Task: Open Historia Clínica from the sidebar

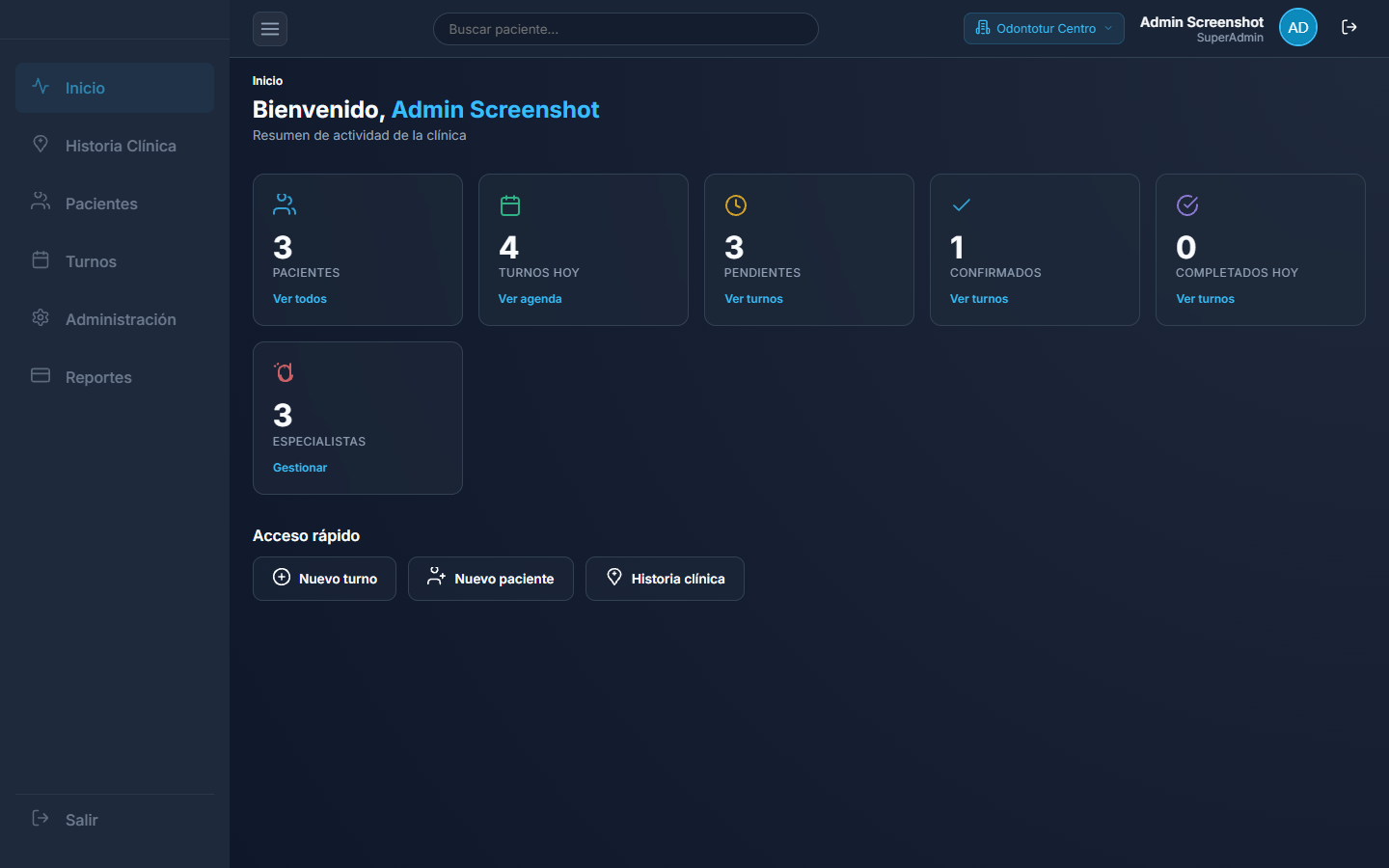Action: tap(115, 146)
